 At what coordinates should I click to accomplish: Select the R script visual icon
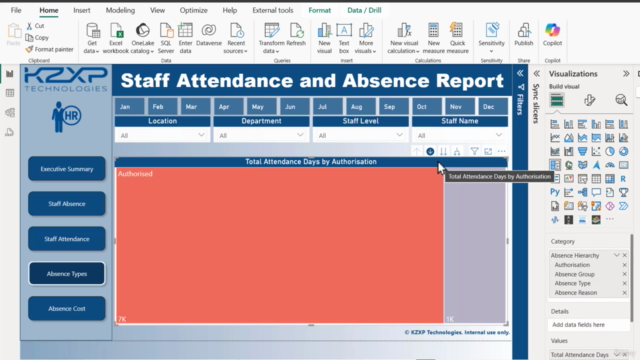tap(623, 178)
